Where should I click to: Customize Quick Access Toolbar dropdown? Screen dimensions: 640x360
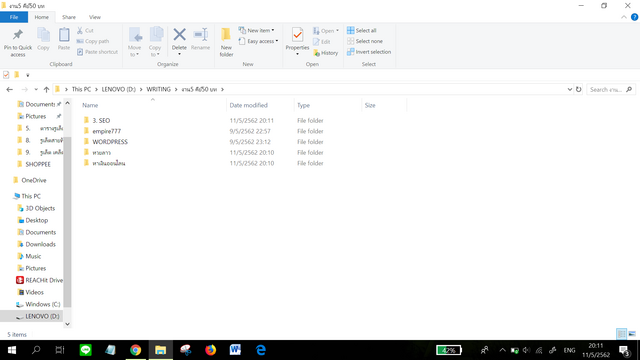[28, 75]
